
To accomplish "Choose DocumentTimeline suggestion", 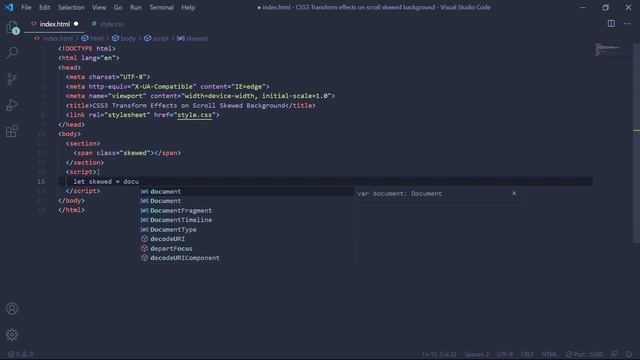I will tap(247, 220).
